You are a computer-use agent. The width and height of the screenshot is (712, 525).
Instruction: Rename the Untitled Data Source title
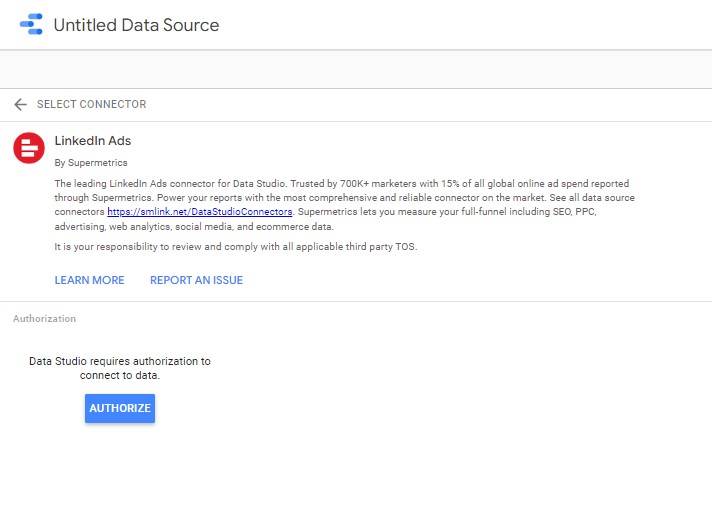(136, 25)
